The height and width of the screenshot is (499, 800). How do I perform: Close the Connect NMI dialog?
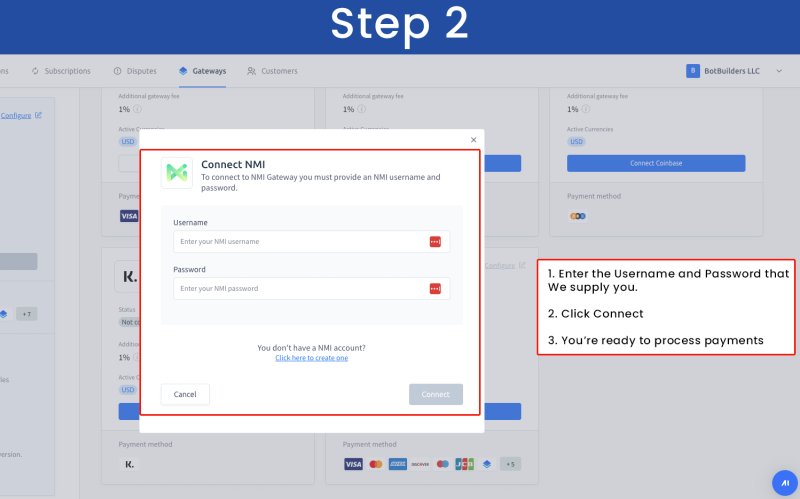click(x=473, y=140)
